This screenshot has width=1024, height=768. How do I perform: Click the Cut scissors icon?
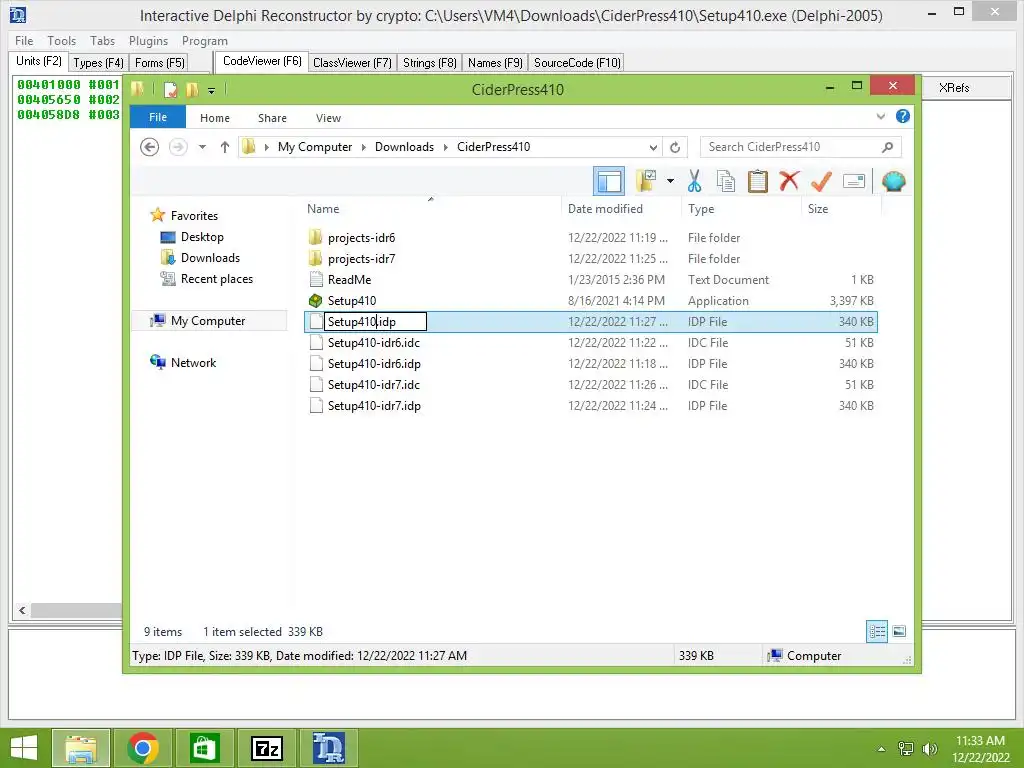coord(694,181)
